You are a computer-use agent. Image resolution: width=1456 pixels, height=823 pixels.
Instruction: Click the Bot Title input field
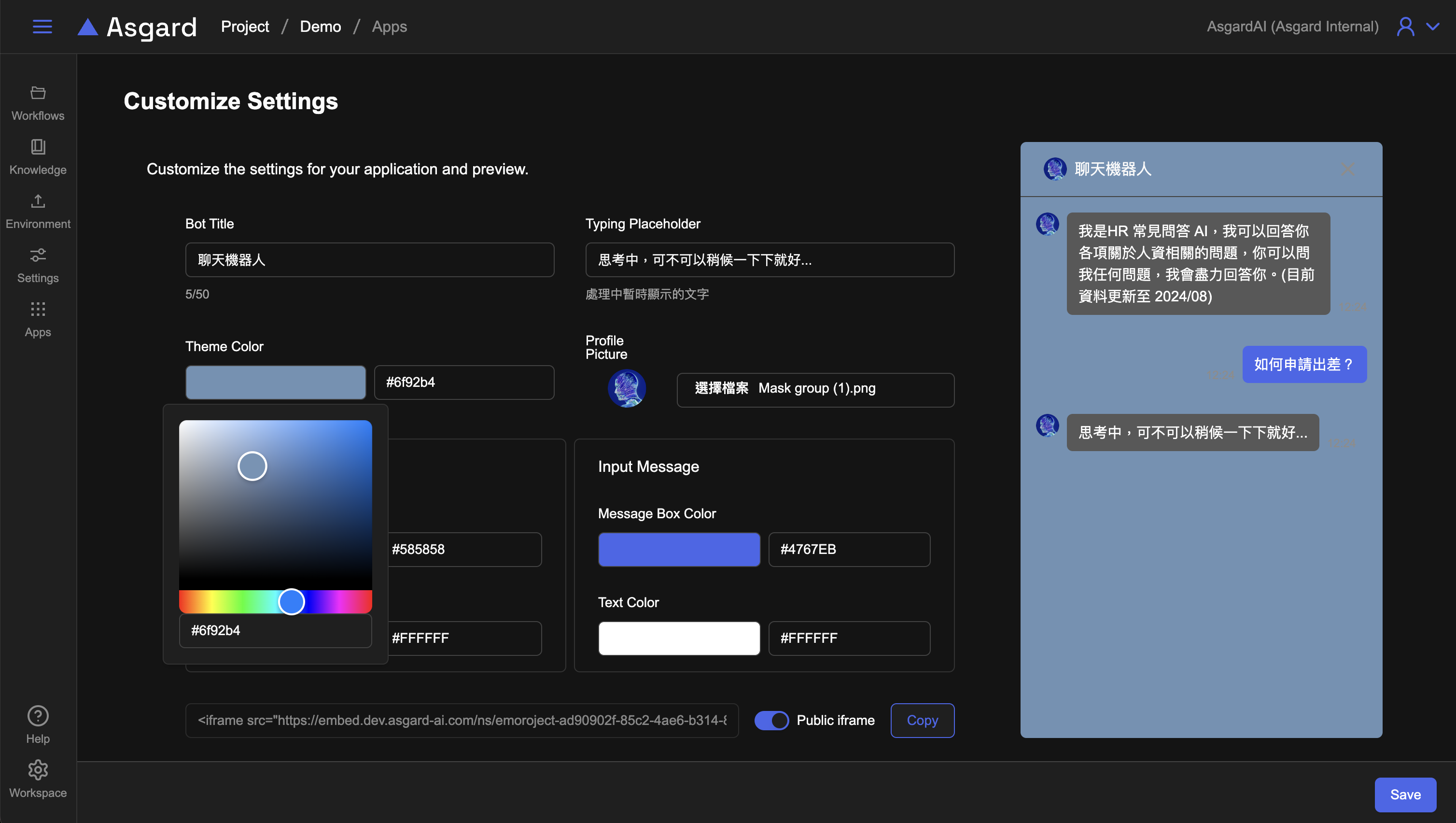370,260
